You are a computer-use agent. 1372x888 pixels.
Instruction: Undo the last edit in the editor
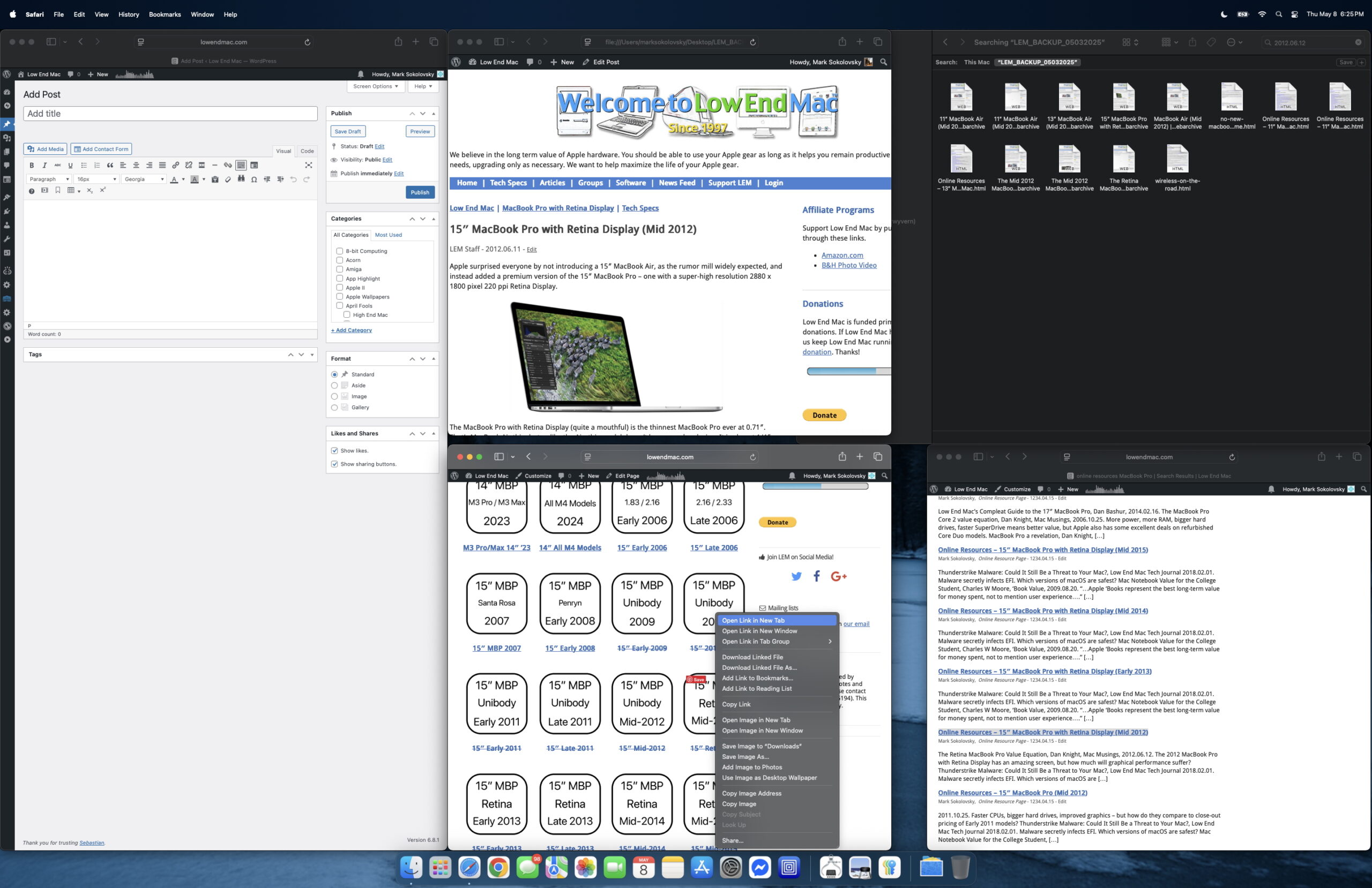click(x=293, y=180)
